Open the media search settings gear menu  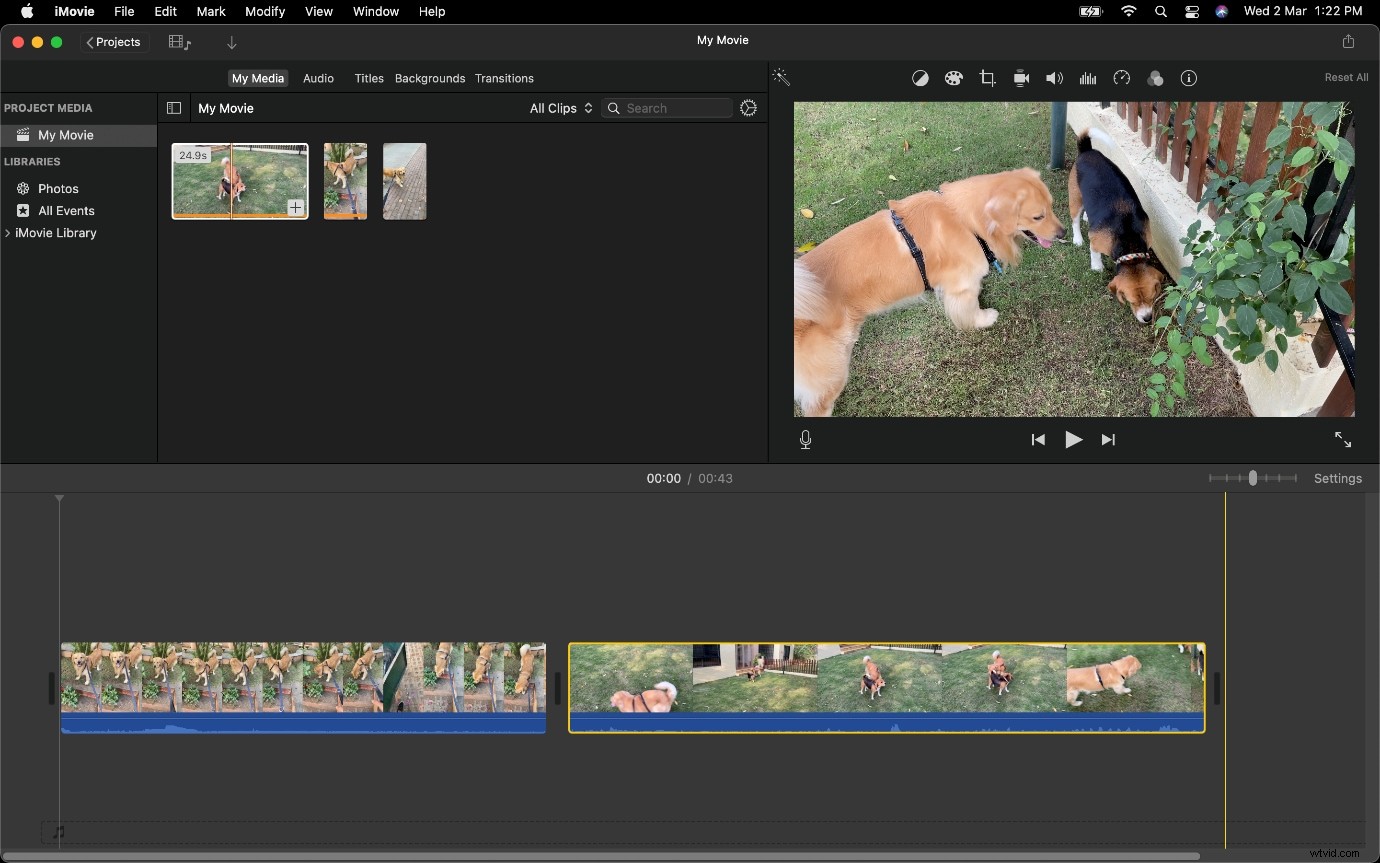[x=748, y=108]
